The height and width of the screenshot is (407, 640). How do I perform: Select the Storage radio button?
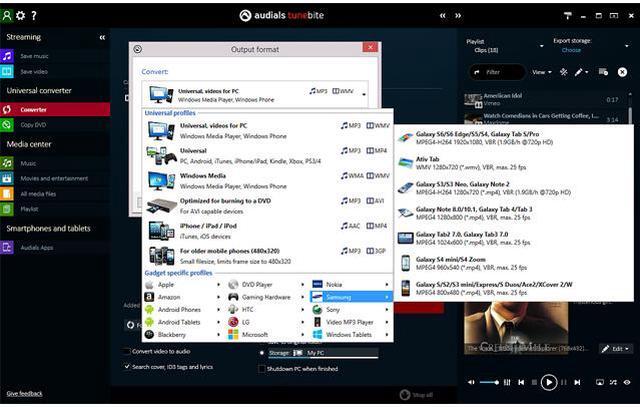tap(262, 353)
